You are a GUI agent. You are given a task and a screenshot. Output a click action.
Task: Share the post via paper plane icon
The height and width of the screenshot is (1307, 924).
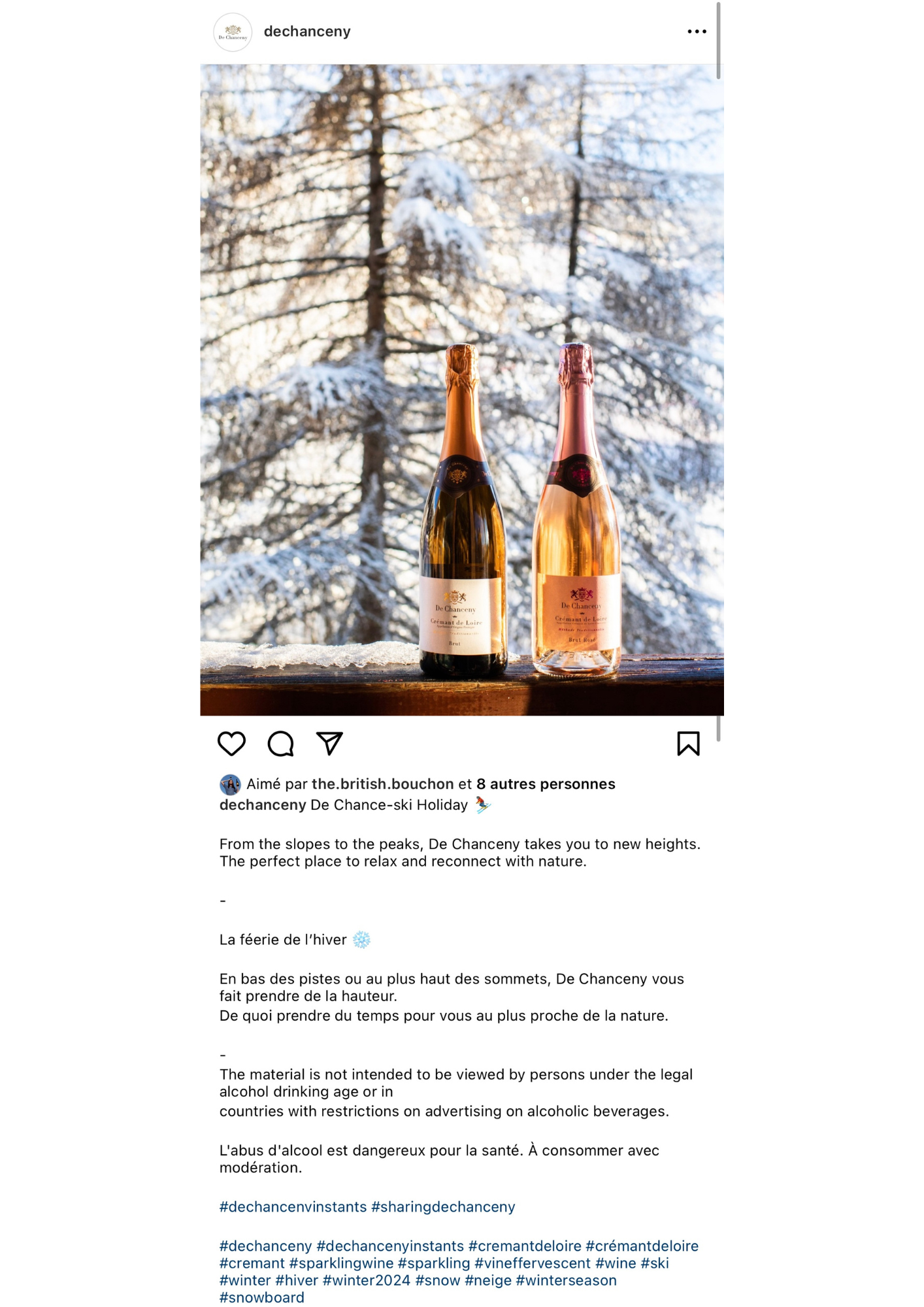[x=329, y=743]
